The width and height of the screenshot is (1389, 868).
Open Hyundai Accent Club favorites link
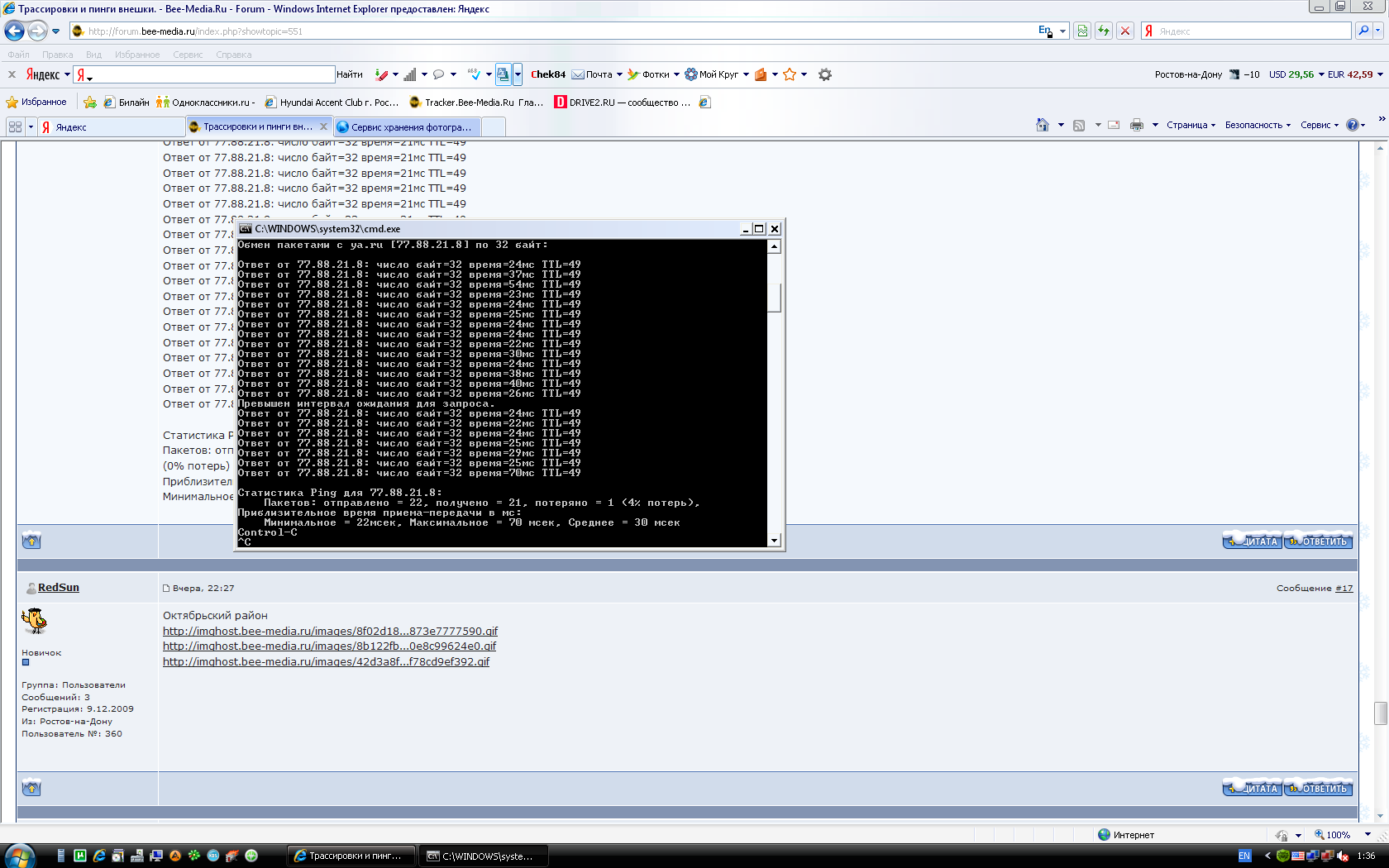pyautogui.click(x=332, y=103)
